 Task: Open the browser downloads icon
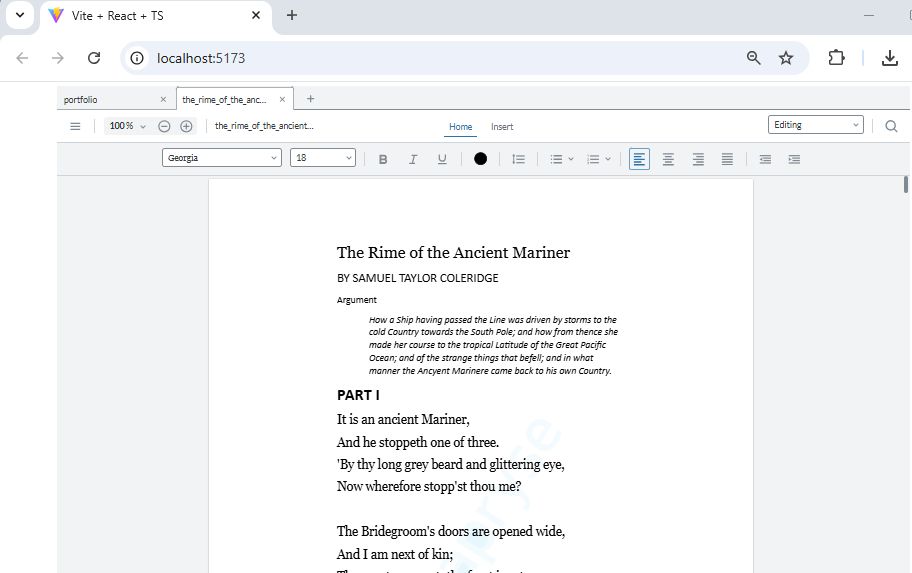pos(890,58)
